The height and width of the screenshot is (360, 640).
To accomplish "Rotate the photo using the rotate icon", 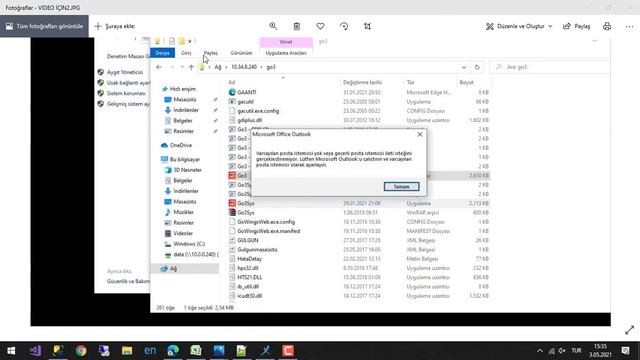I will 344,26.
